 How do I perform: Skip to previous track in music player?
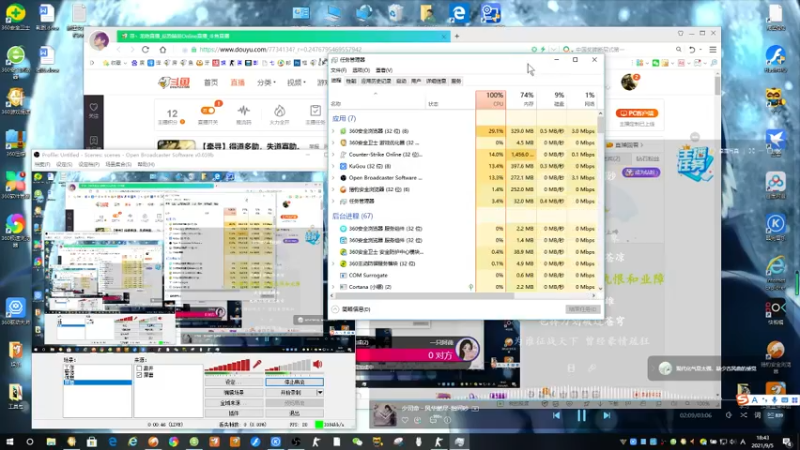coord(556,416)
